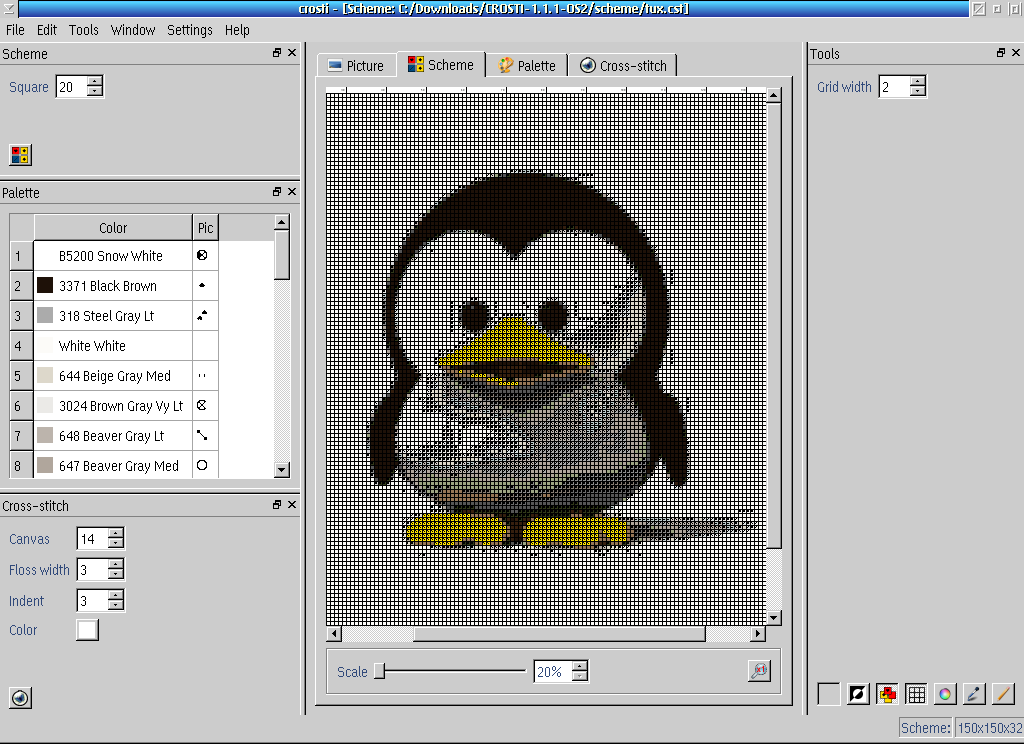Image resolution: width=1024 pixels, height=744 pixels.
Task: Decrease the Square value with down arrow
Action: tap(95, 91)
